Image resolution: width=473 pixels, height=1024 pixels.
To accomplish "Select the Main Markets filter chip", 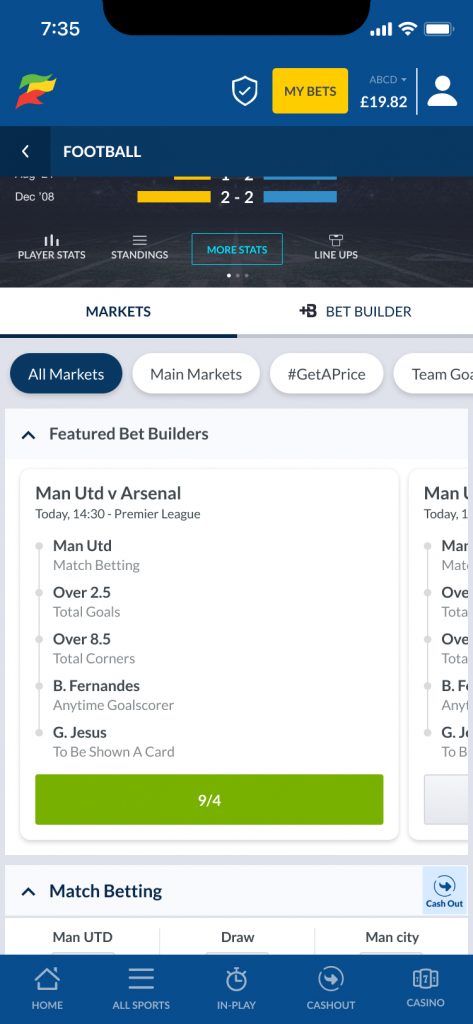I will click(x=196, y=374).
